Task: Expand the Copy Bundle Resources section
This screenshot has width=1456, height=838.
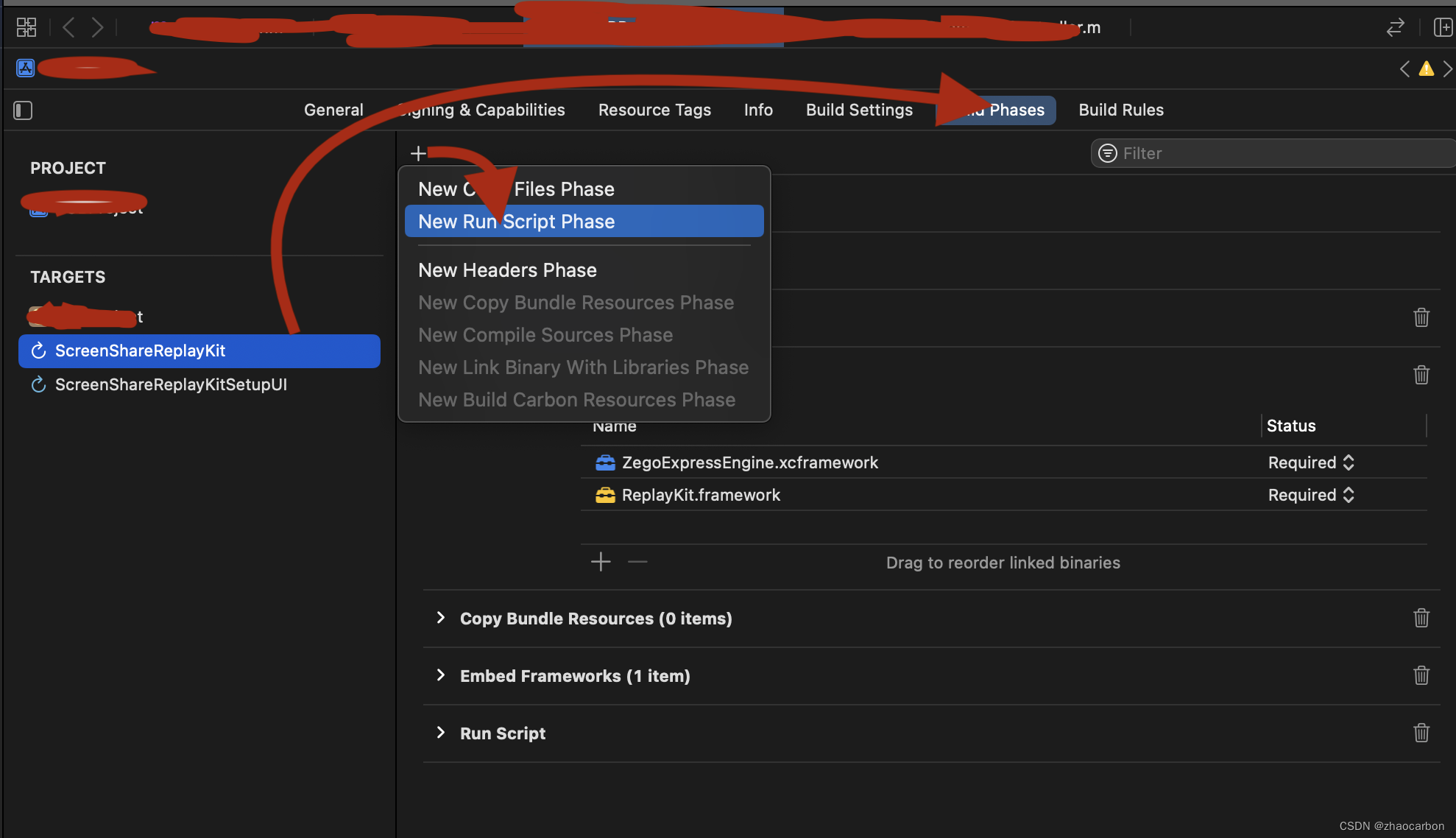Action: (440, 618)
